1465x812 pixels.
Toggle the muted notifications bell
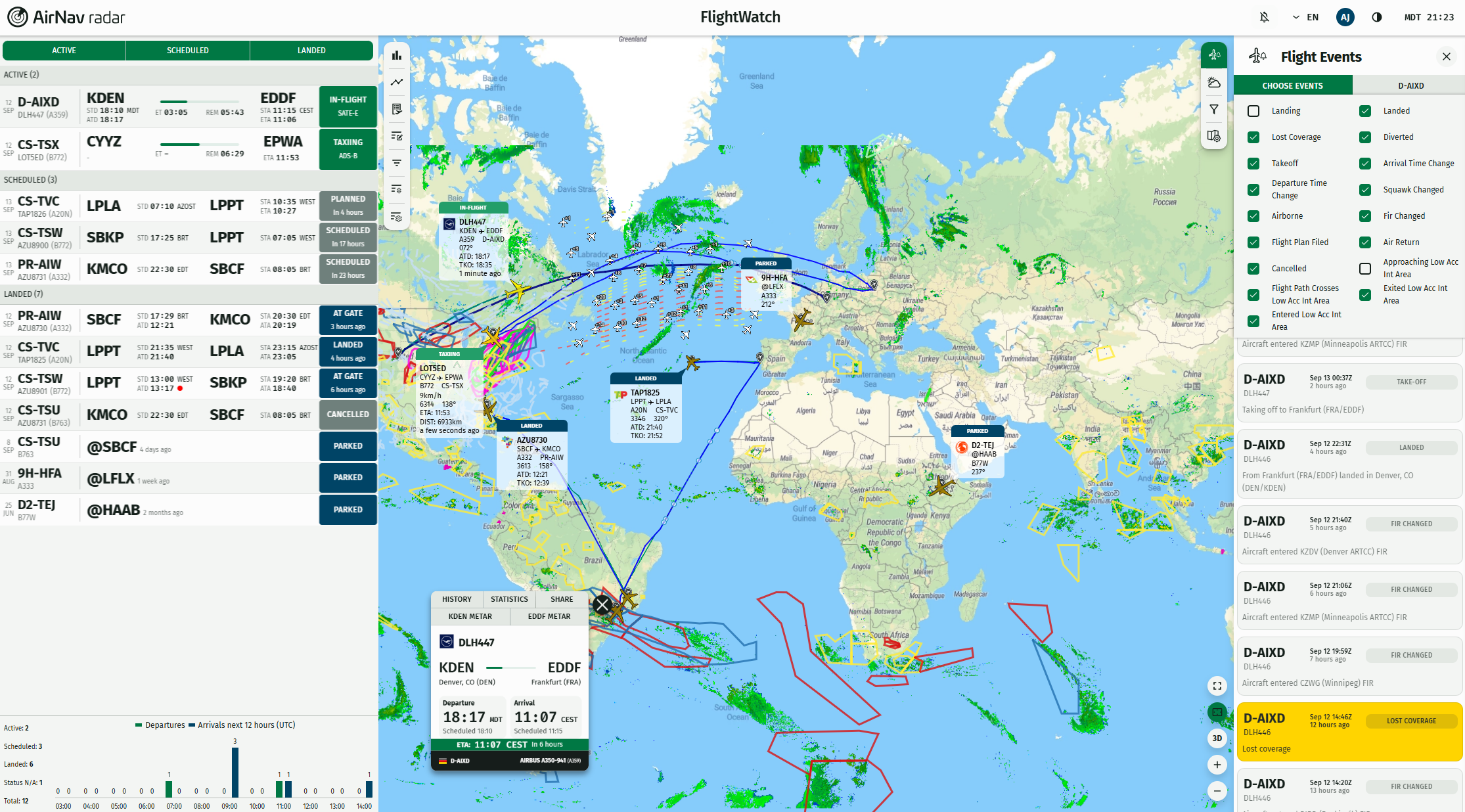[x=1264, y=17]
